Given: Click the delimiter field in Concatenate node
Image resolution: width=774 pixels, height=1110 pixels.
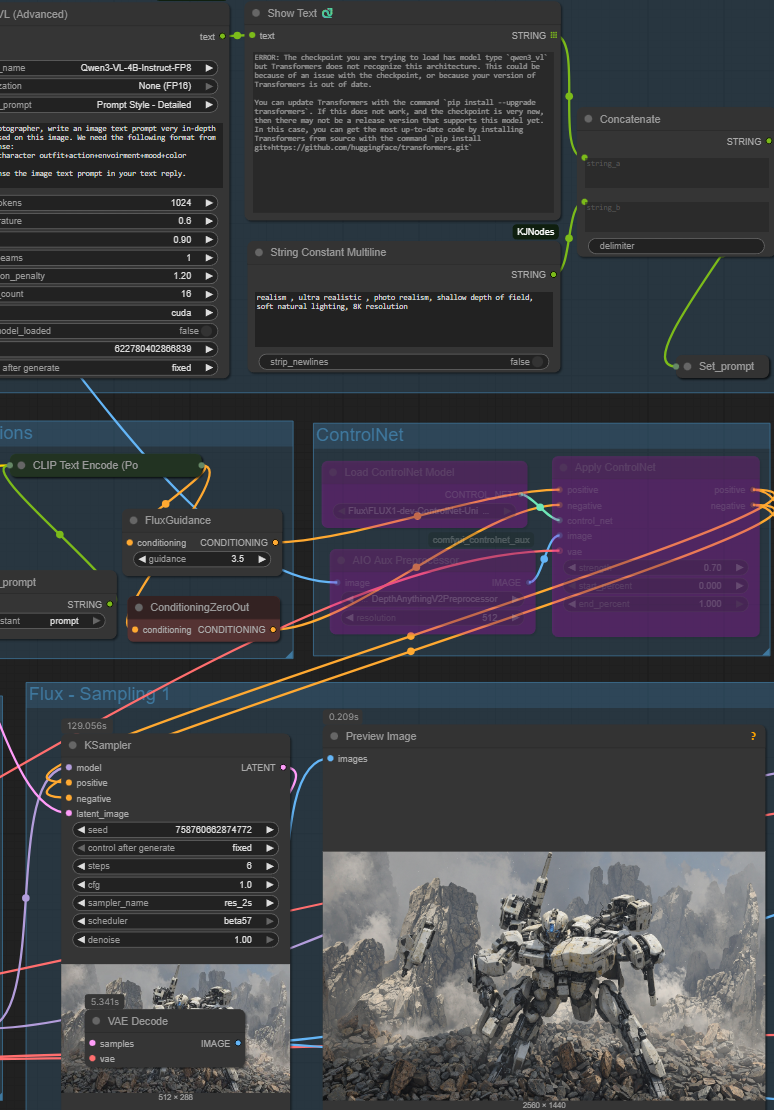Looking at the screenshot, I should [676, 246].
